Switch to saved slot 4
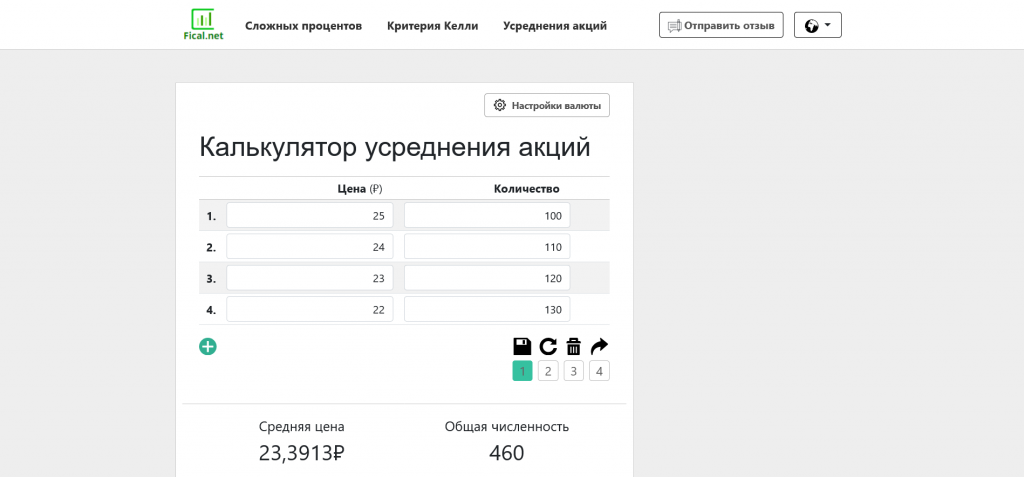The height and width of the screenshot is (477, 1024). pyautogui.click(x=599, y=371)
